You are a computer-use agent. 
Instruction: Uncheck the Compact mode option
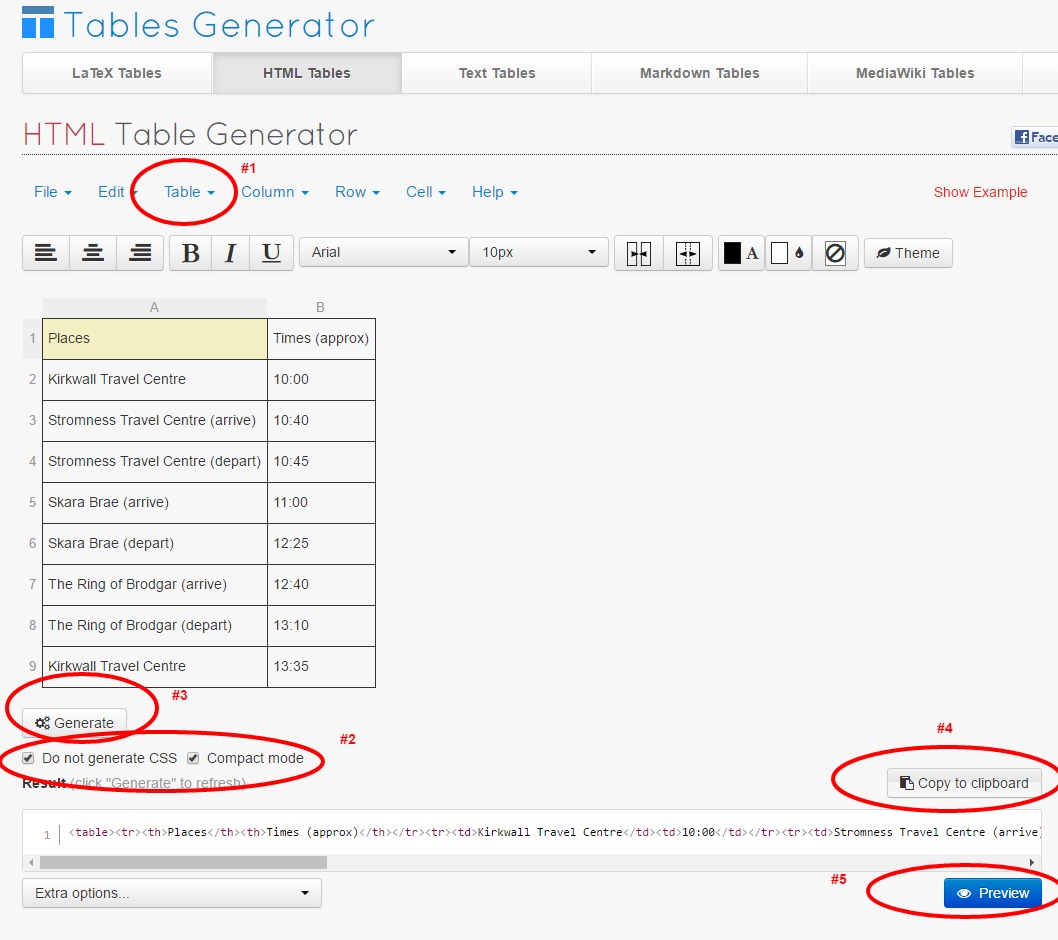[x=193, y=758]
